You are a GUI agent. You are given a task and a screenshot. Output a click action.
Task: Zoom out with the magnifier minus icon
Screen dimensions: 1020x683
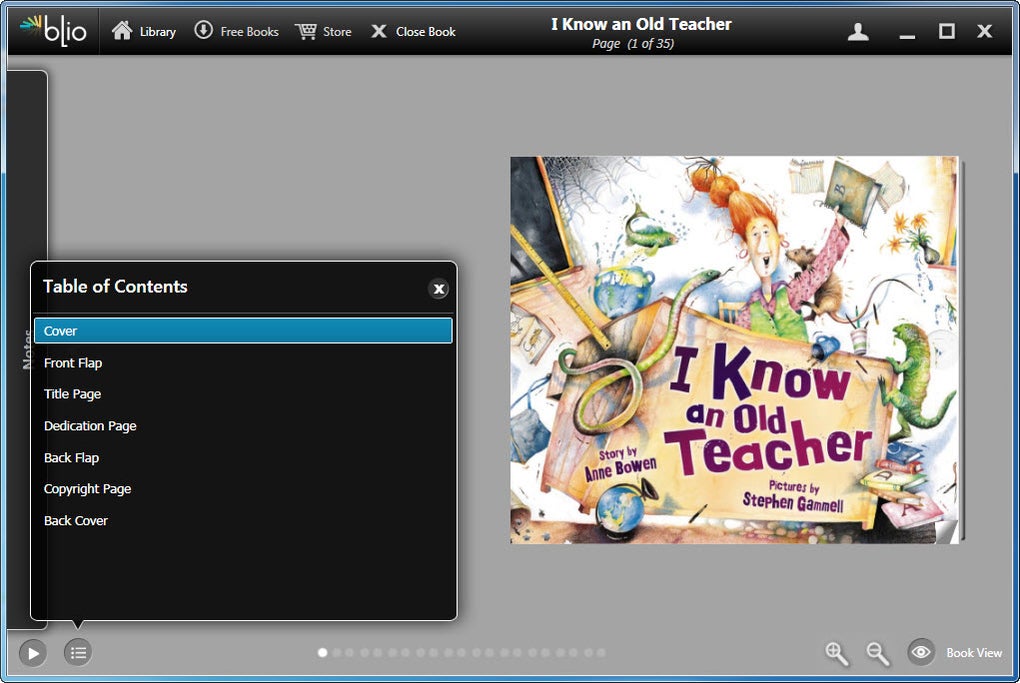[x=878, y=653]
